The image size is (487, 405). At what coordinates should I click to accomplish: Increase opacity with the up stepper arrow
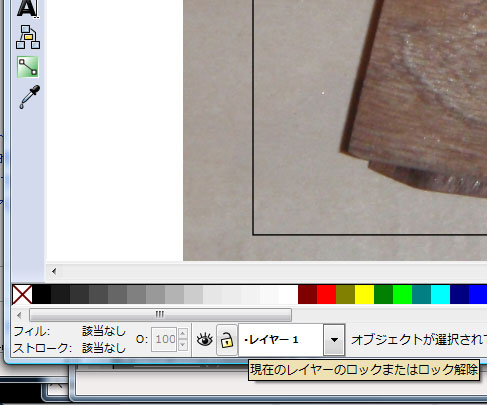click(183, 334)
